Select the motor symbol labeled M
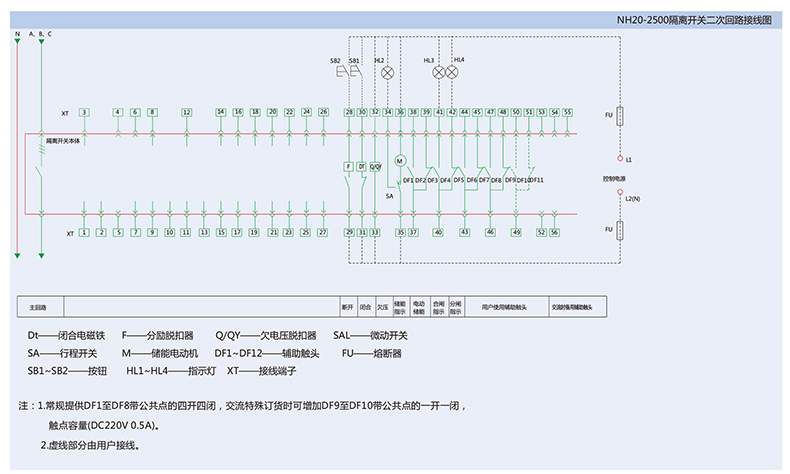Screen dimensions: 790x474 click(400, 160)
